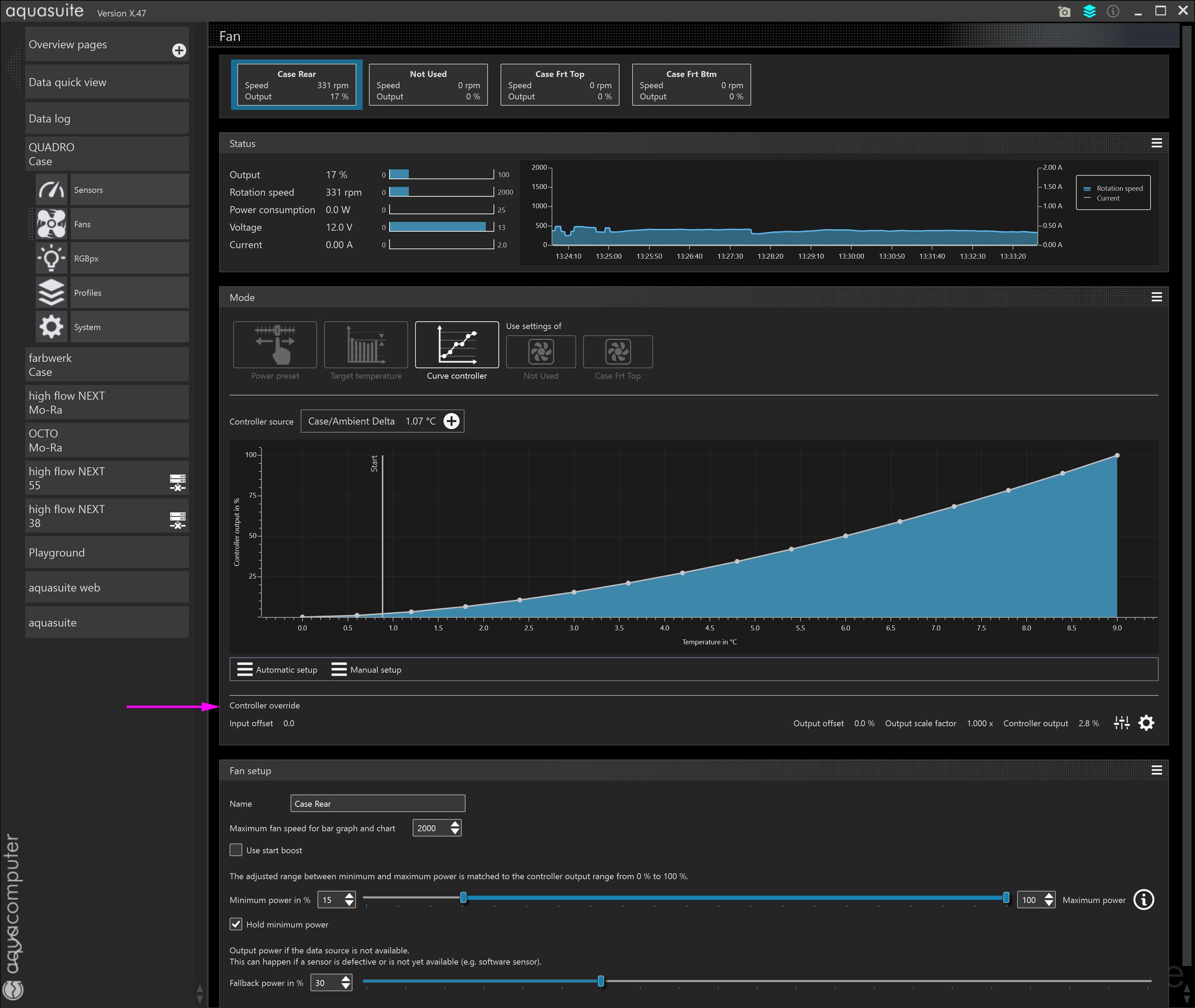Uncheck Hold minimum power
Viewport: 1195px width, 1008px height.
click(x=236, y=924)
